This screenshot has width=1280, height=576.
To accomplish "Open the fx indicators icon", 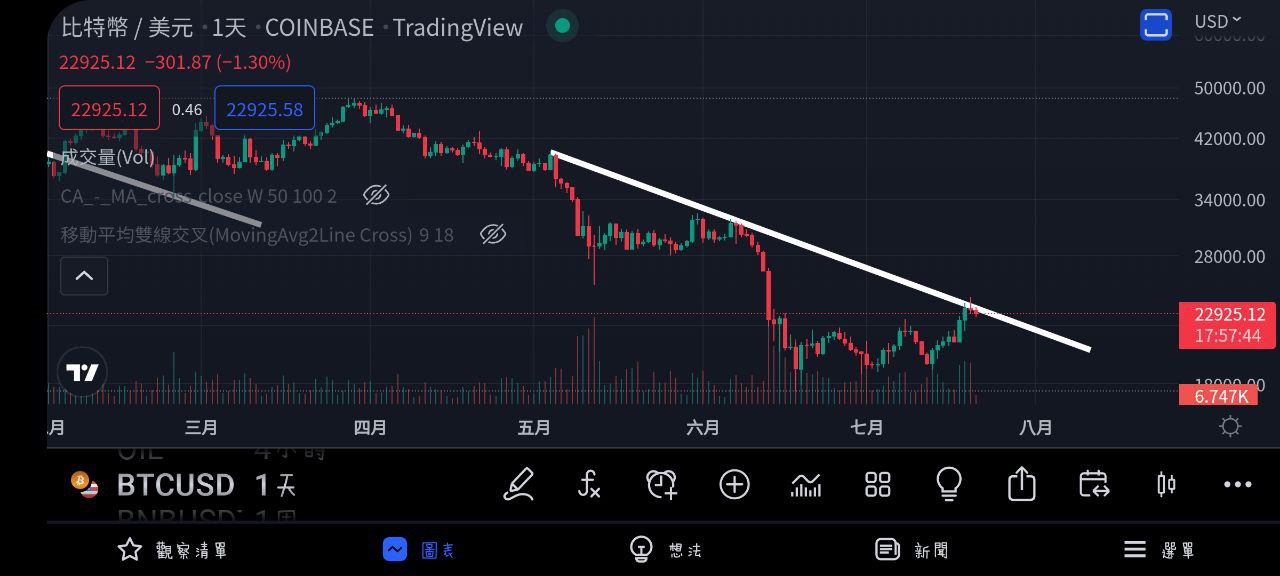I will pyautogui.click(x=590, y=485).
